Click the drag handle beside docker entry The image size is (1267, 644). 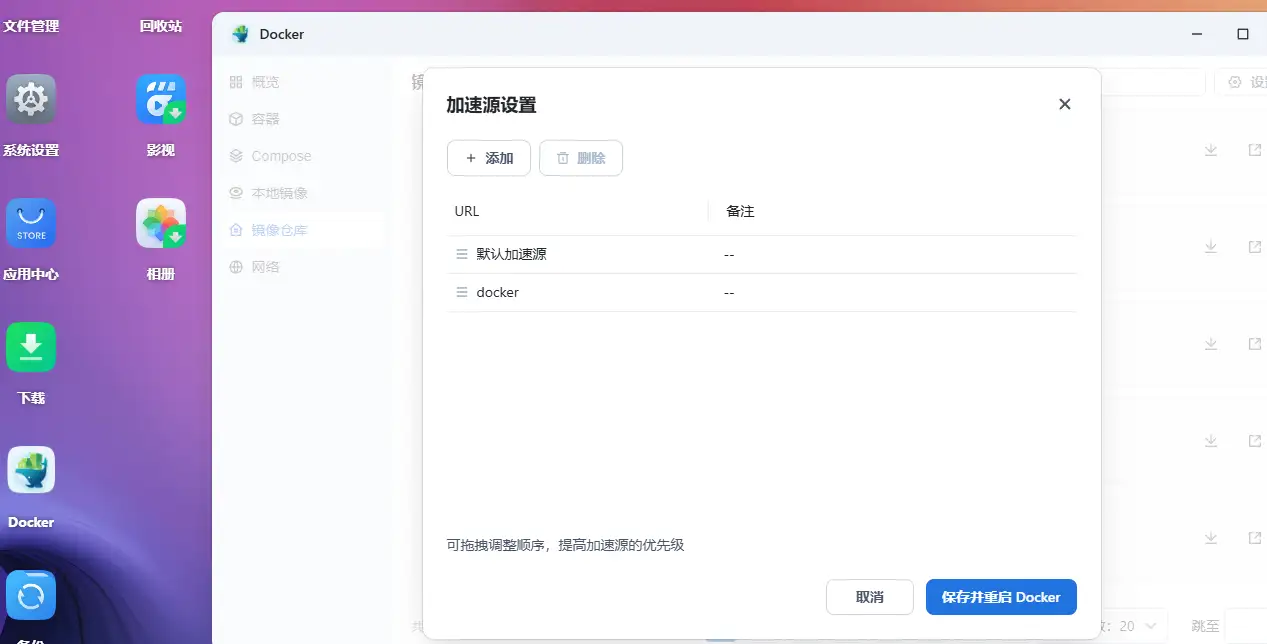[x=460, y=292]
